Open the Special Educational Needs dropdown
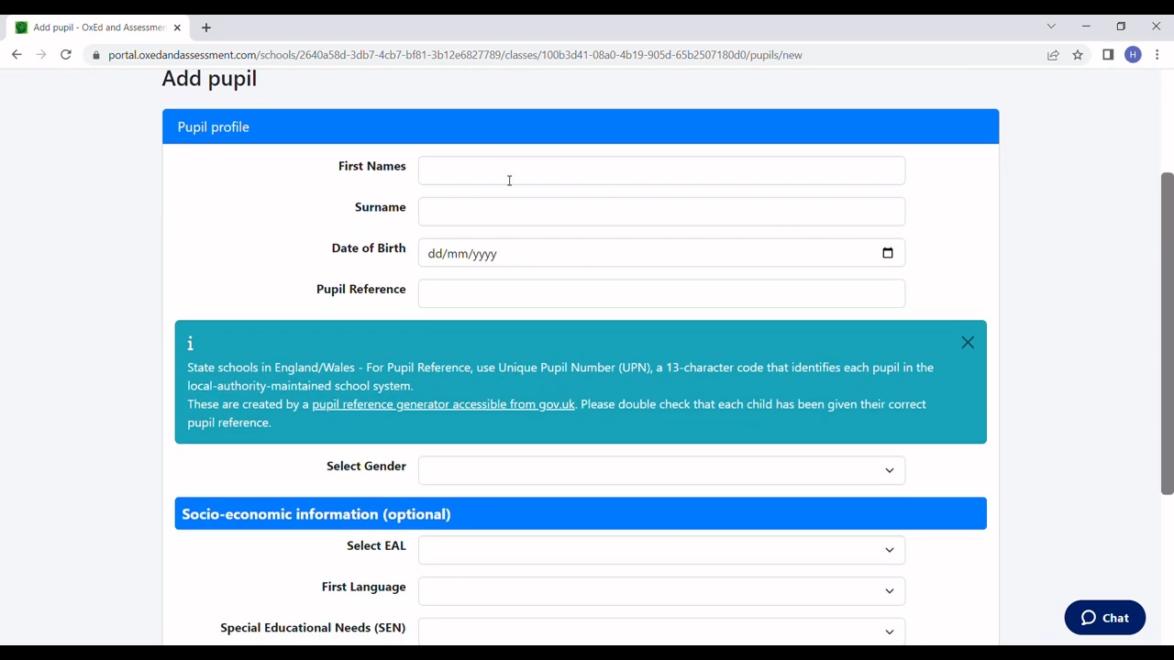The width and height of the screenshot is (1174, 660). pos(661,631)
